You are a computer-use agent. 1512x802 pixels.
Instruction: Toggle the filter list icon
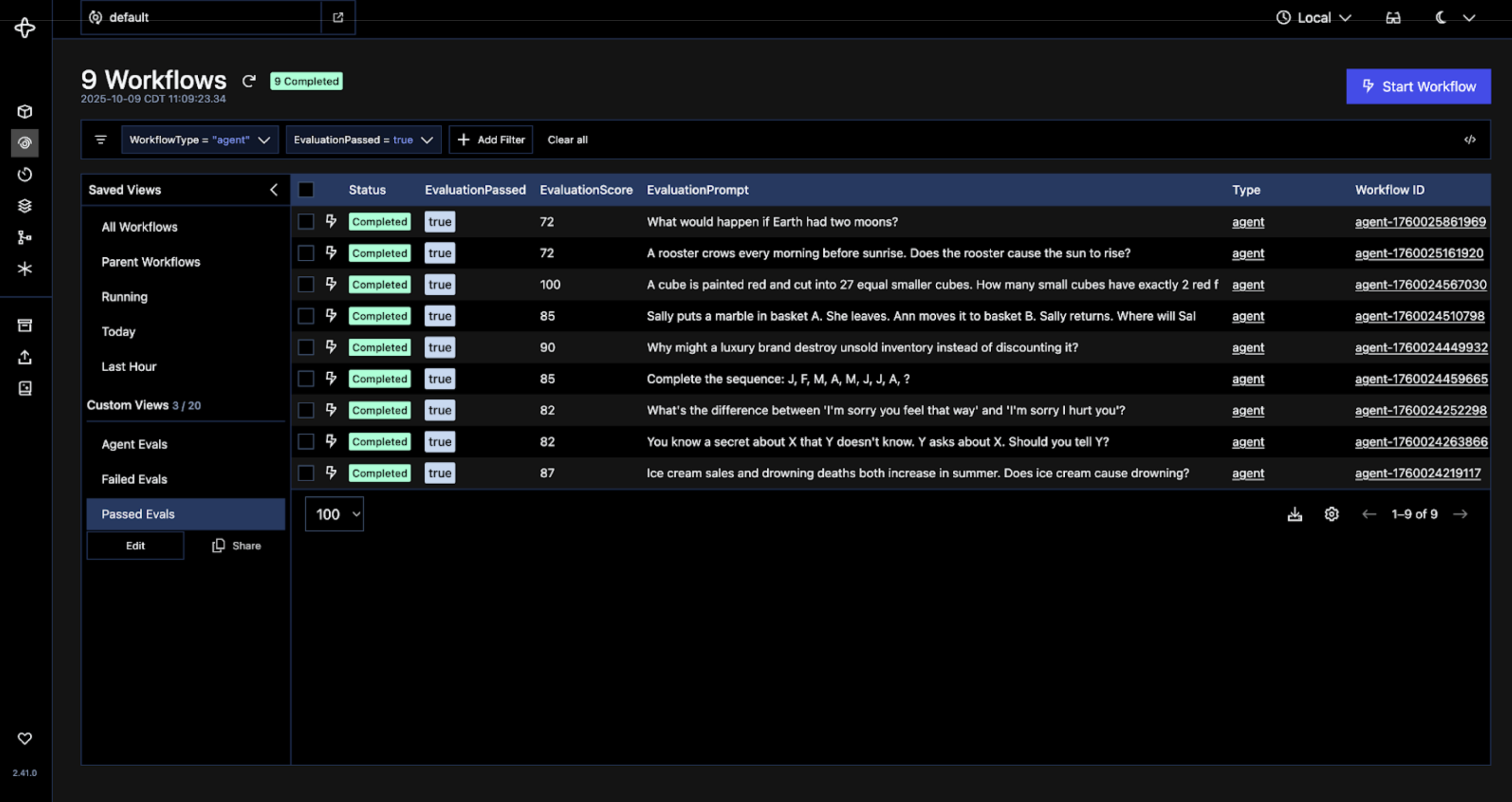click(101, 140)
